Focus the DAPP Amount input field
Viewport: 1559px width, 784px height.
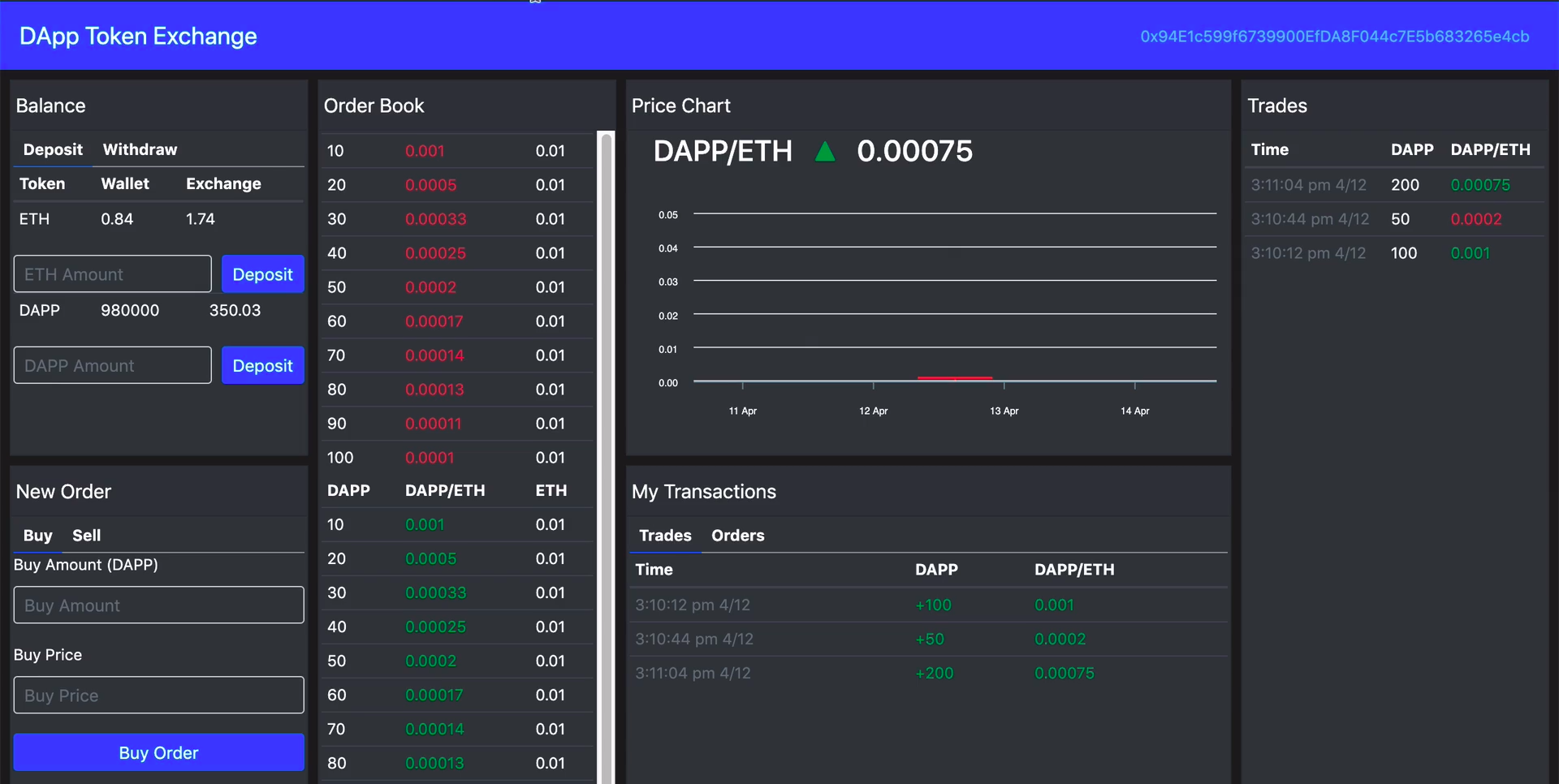[113, 366]
